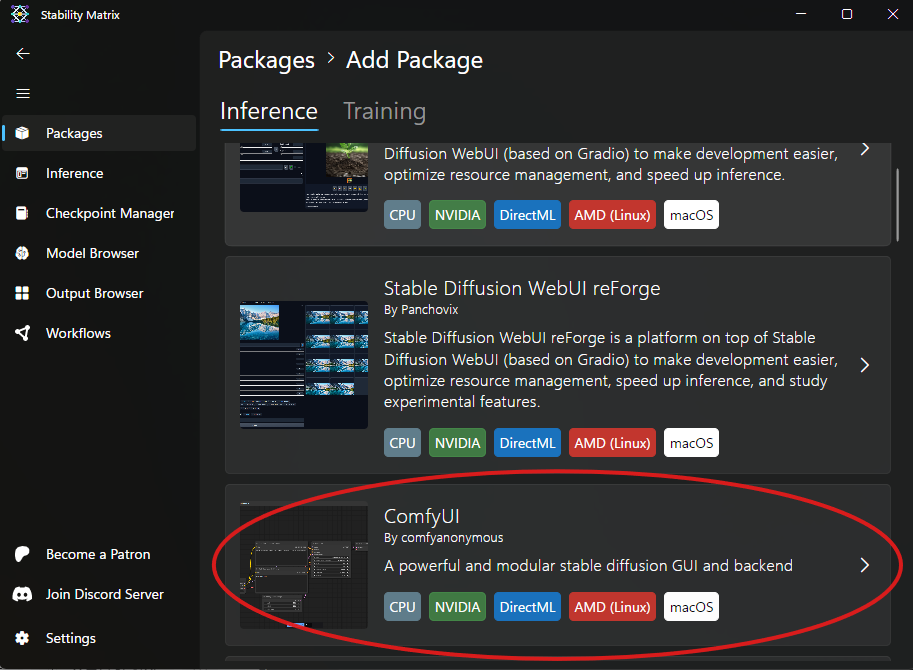Open Workflows from the sidebar
913x670 pixels.
coord(100,333)
